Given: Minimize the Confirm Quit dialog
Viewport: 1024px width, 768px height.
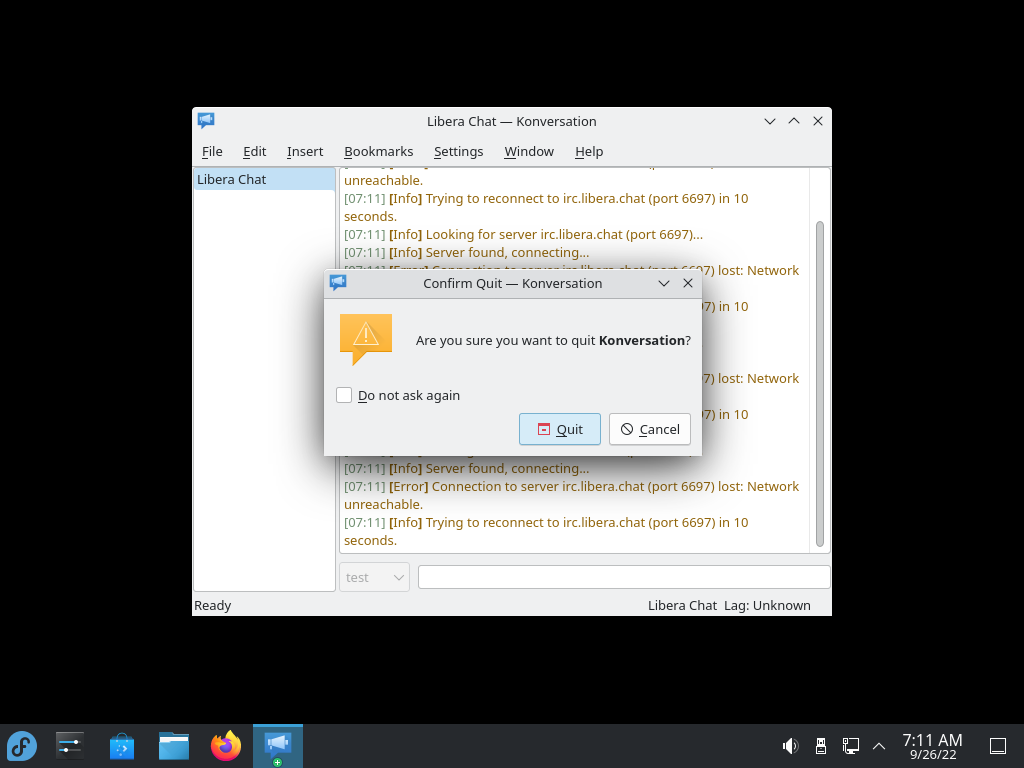Looking at the screenshot, I should tap(664, 283).
